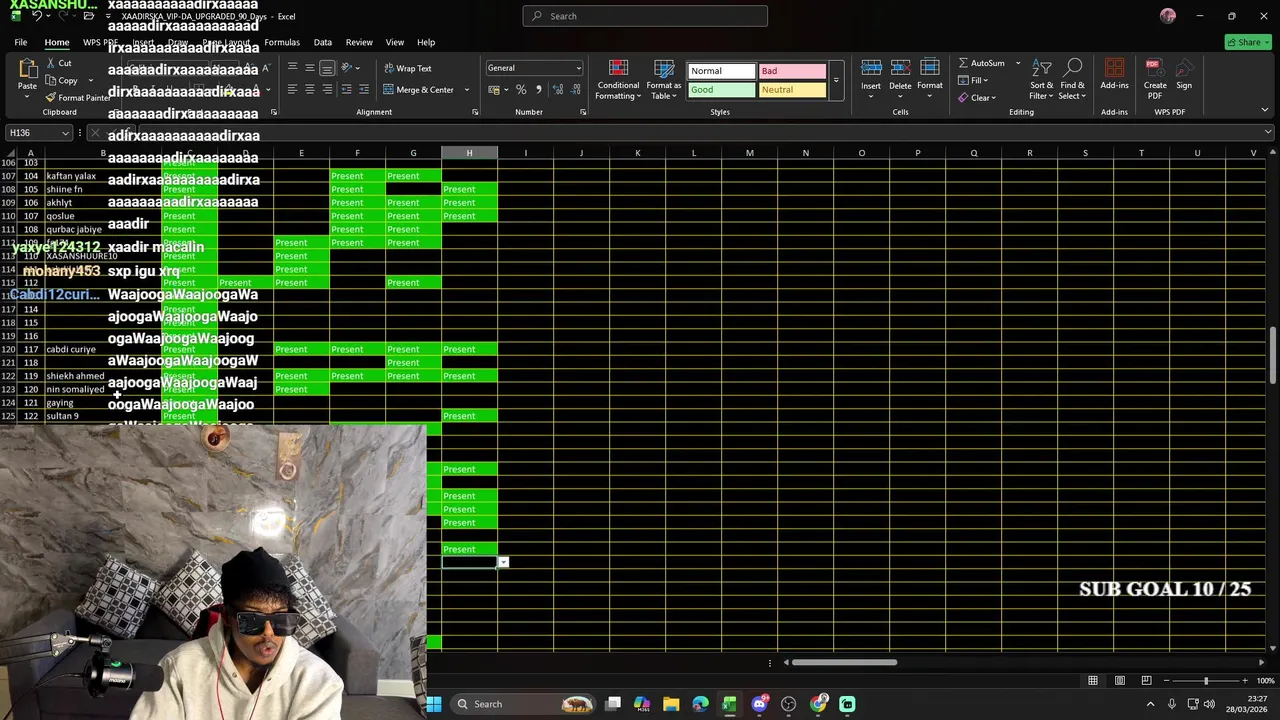Screen dimensions: 1280x720
Task: Switch to Page Break Preview in status bar
Action: click(1146, 680)
